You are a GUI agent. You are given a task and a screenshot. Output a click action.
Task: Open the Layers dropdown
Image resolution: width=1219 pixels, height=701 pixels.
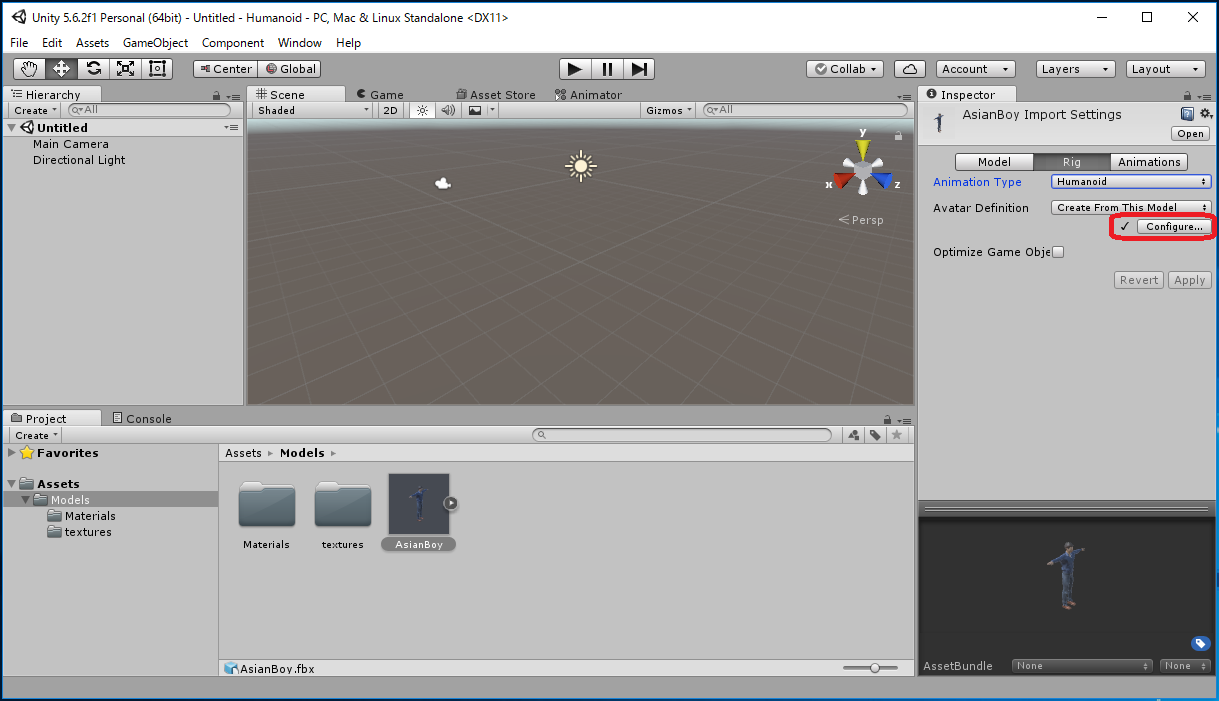(x=1076, y=69)
